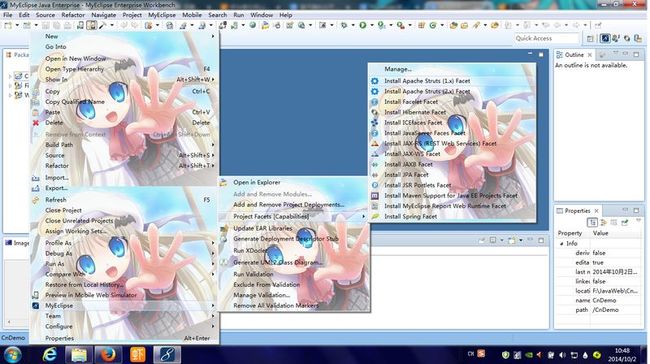The width and height of the screenshot is (650, 364).
Task: Choose Copy Qualified Name
Action: point(75,102)
